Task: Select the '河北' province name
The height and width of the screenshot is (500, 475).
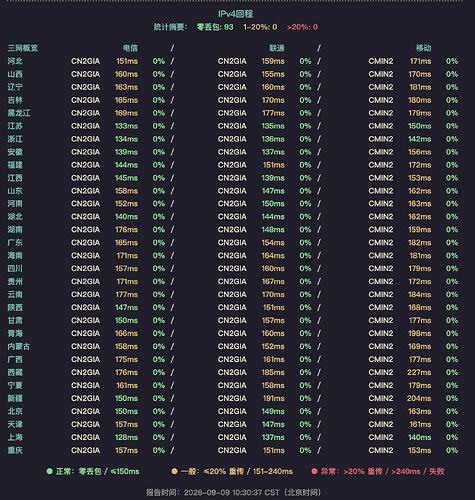Action: [x=15, y=61]
